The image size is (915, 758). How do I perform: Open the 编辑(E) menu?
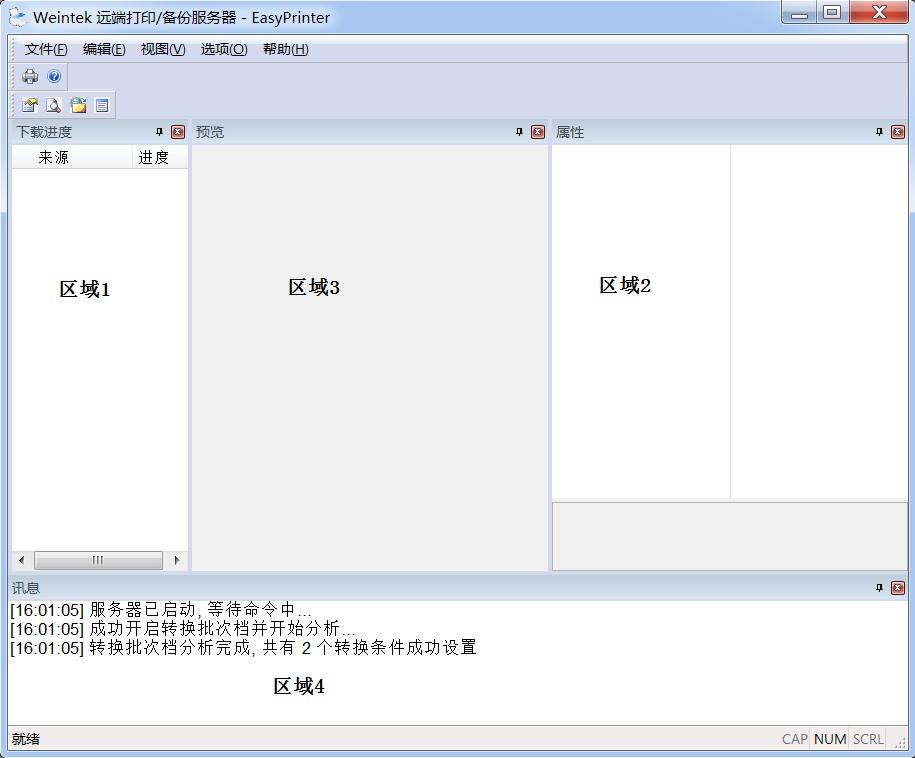(104, 50)
